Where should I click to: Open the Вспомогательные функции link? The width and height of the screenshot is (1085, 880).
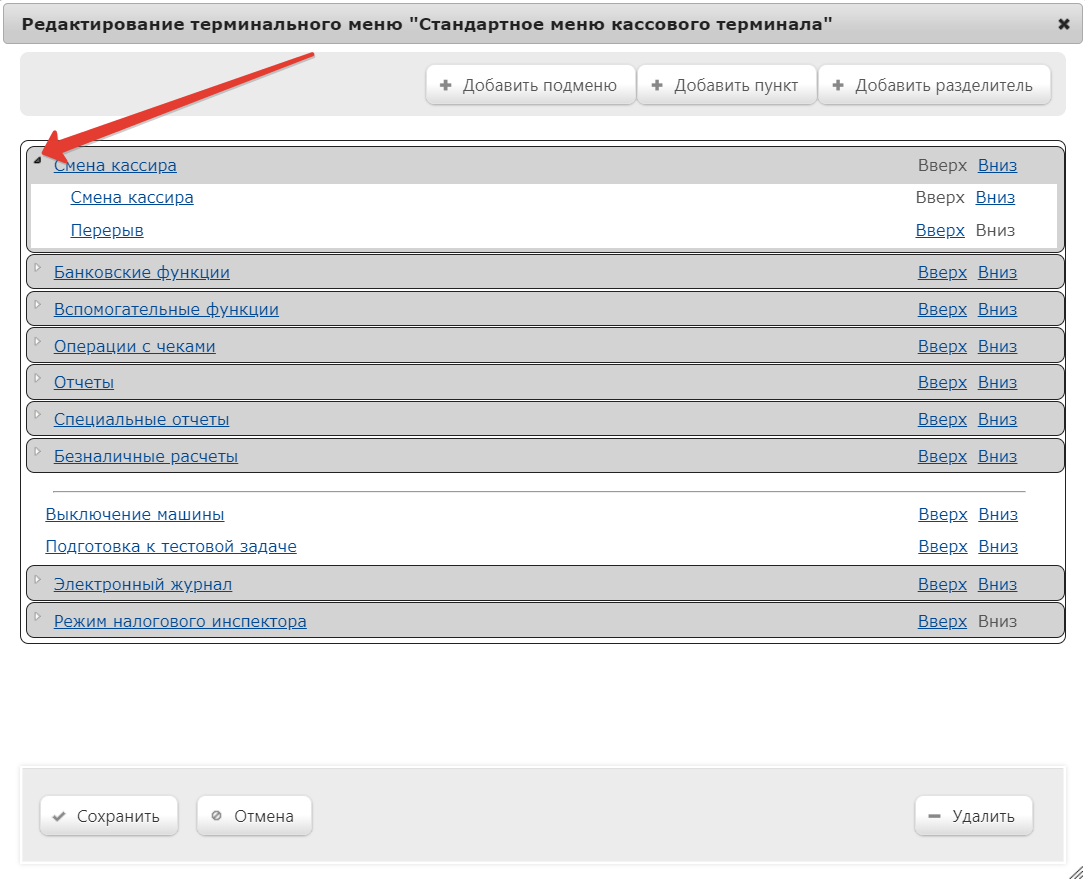[x=166, y=309]
